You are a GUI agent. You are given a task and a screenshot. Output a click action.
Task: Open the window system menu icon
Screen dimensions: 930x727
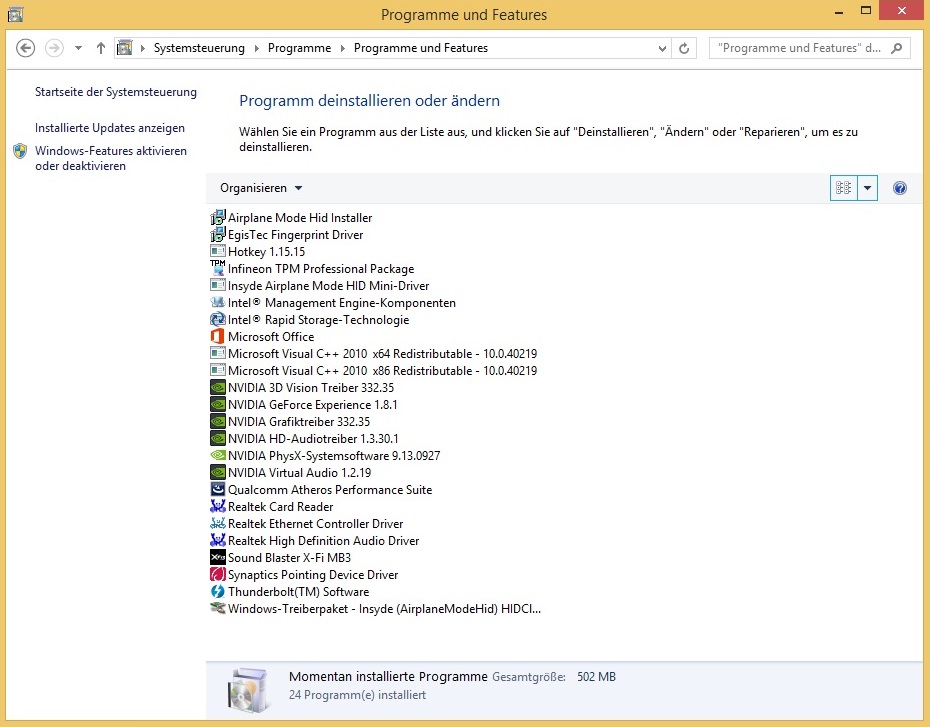pos(15,14)
